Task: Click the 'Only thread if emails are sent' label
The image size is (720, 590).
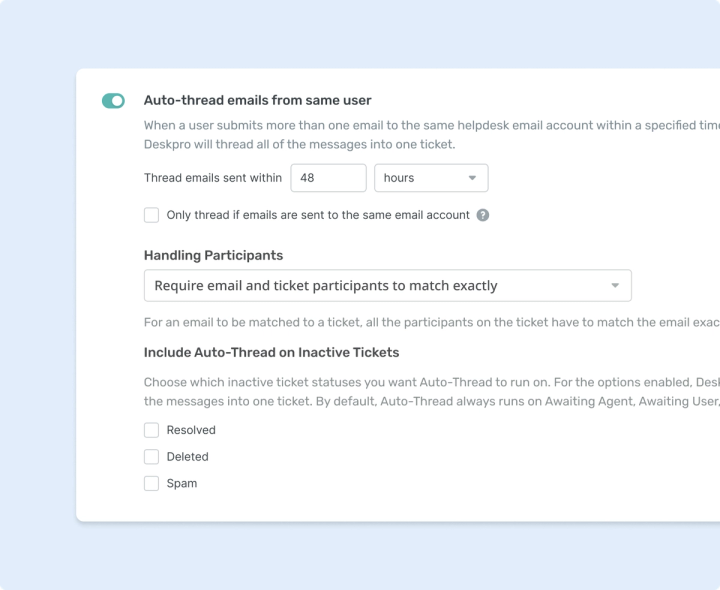Action: (x=318, y=215)
